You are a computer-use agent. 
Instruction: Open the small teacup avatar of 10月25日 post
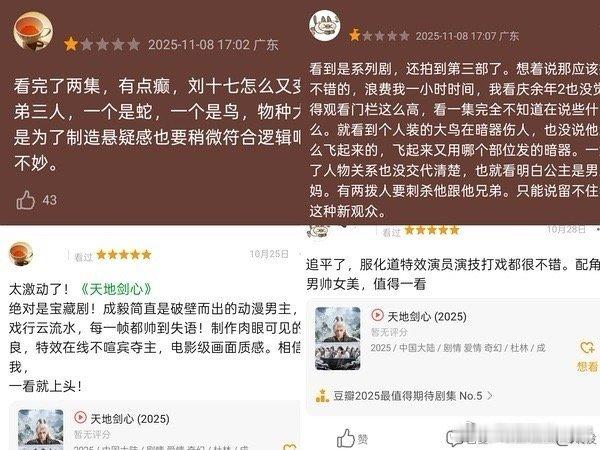pyautogui.click(x=21, y=254)
